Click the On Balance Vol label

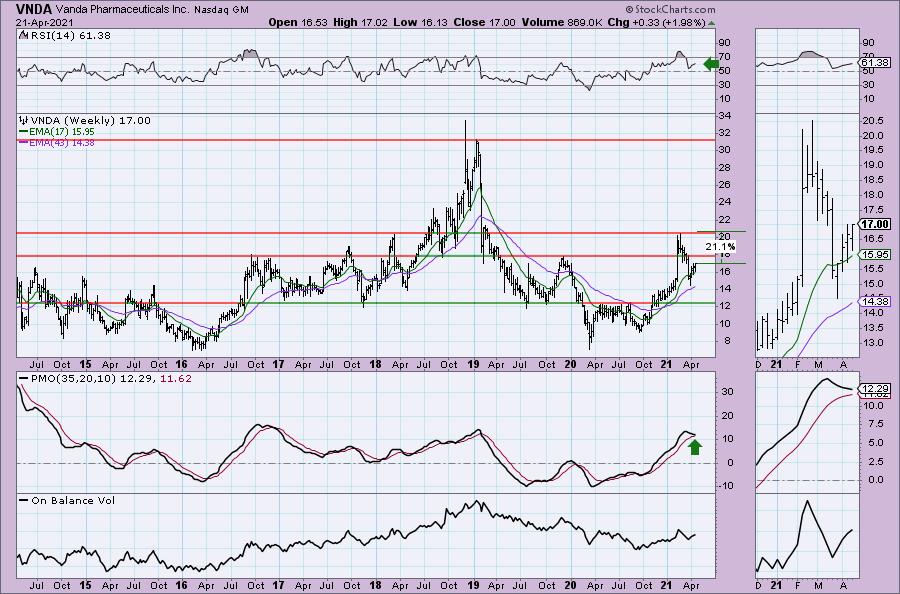pyautogui.click(x=73, y=500)
